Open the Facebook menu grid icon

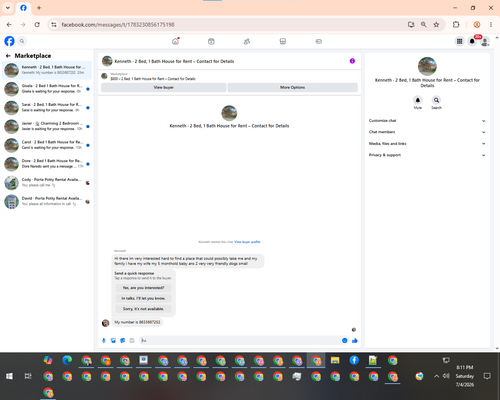click(x=459, y=41)
